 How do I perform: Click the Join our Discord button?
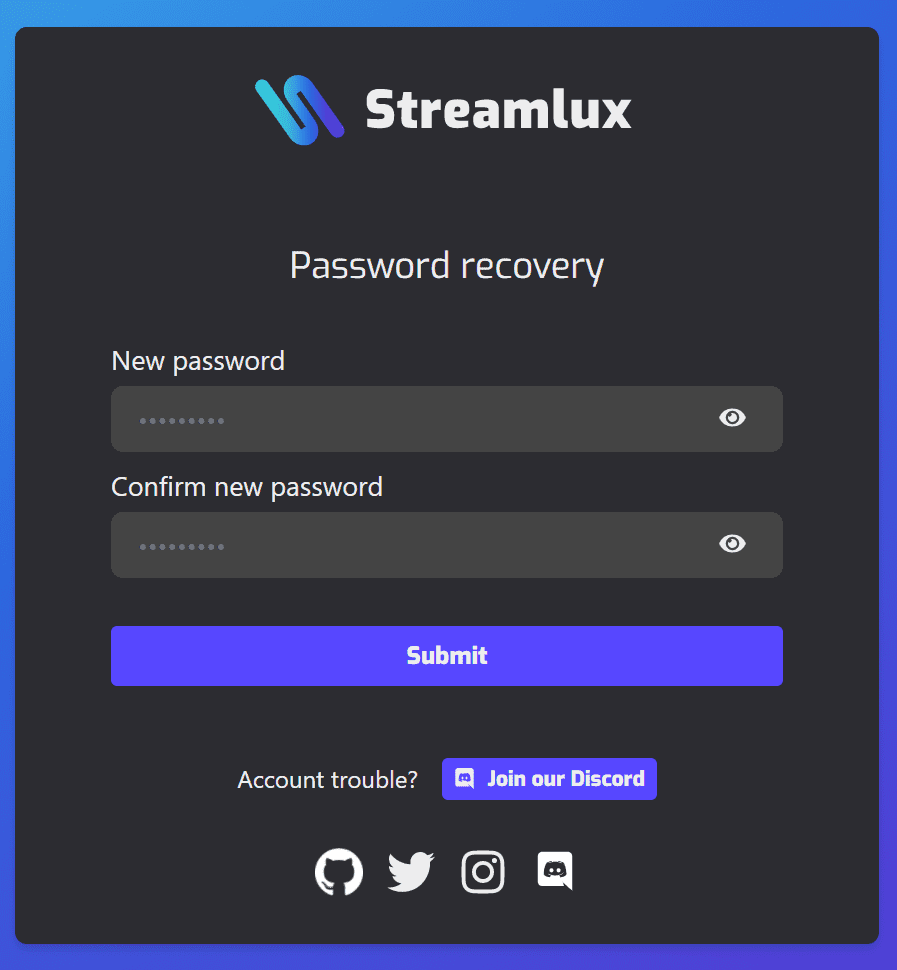(549, 779)
